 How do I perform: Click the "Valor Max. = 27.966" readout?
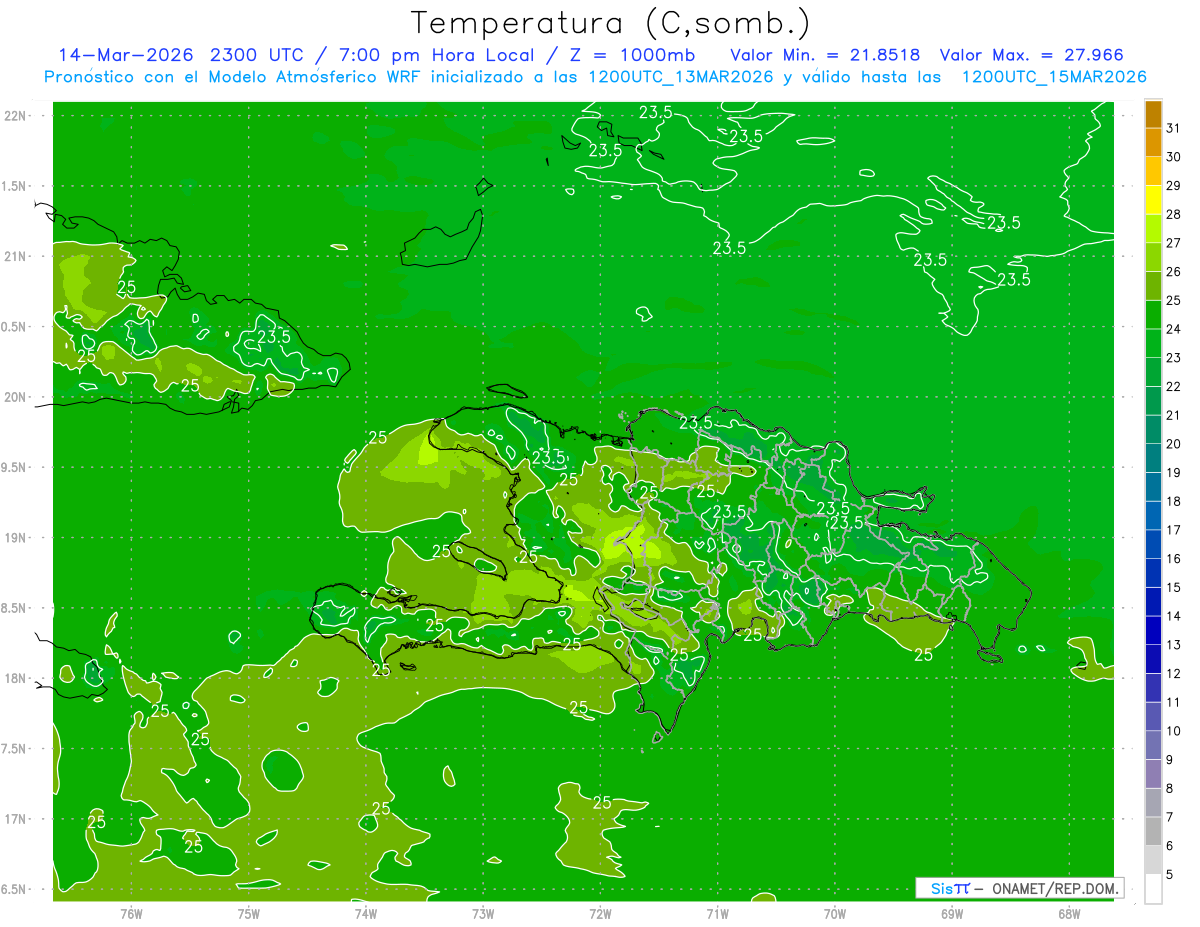[1031, 55]
